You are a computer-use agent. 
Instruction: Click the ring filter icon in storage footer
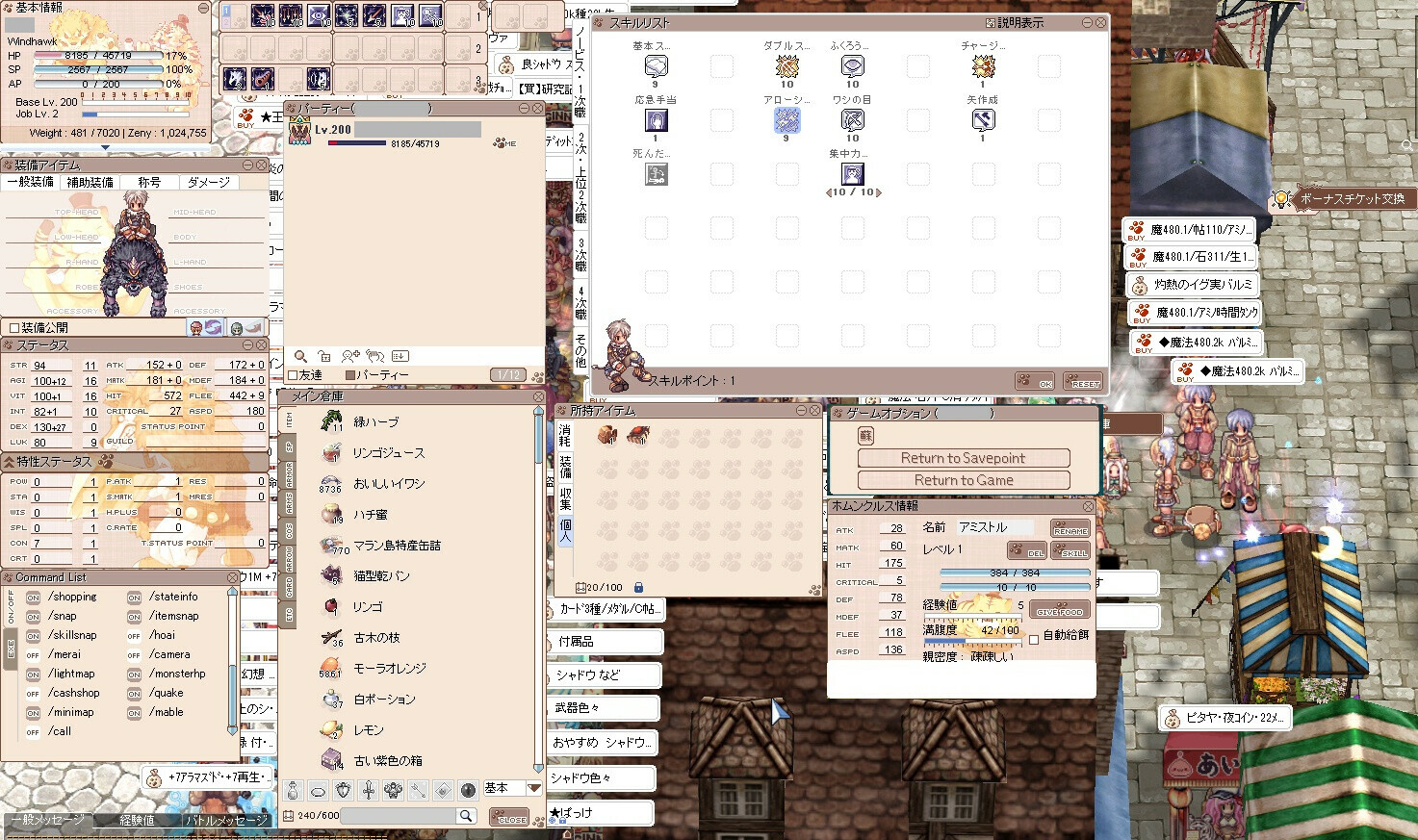(319, 790)
